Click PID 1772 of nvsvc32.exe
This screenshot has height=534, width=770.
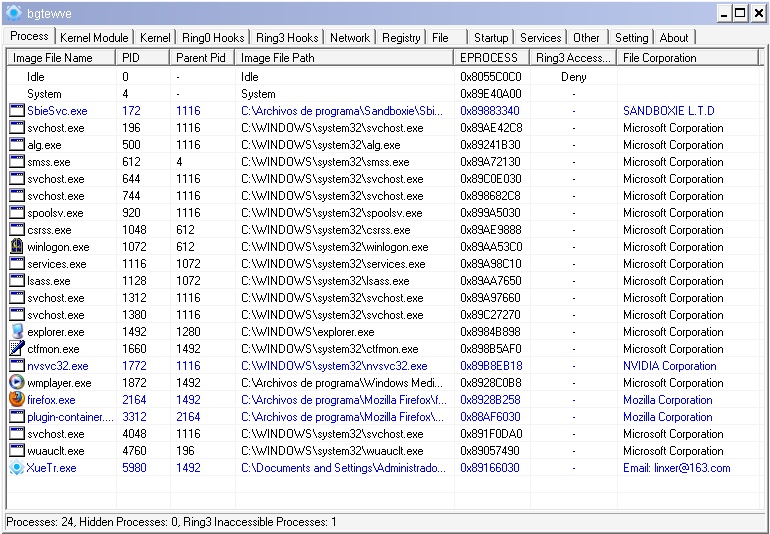(134, 365)
